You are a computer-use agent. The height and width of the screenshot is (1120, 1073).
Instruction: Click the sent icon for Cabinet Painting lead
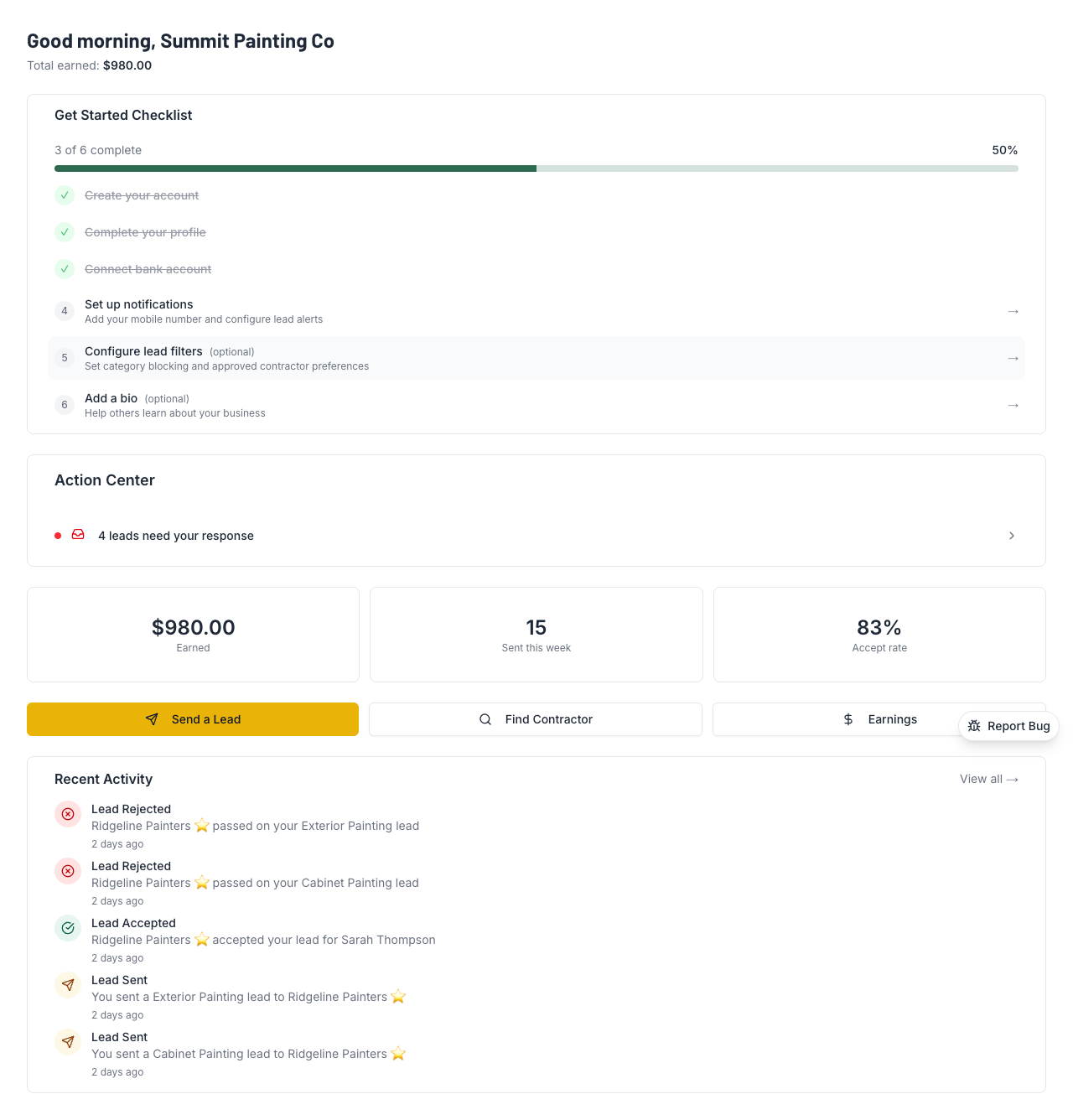point(68,1042)
